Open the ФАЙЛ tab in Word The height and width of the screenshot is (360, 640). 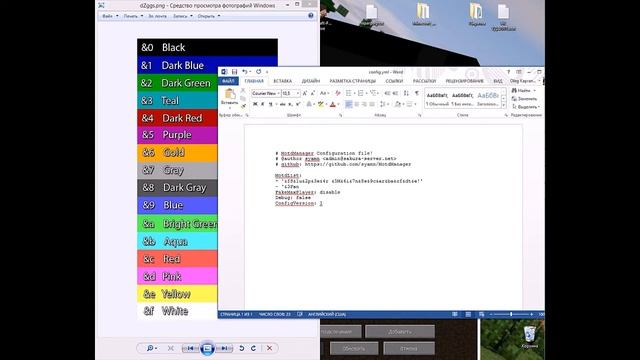[x=228, y=81]
